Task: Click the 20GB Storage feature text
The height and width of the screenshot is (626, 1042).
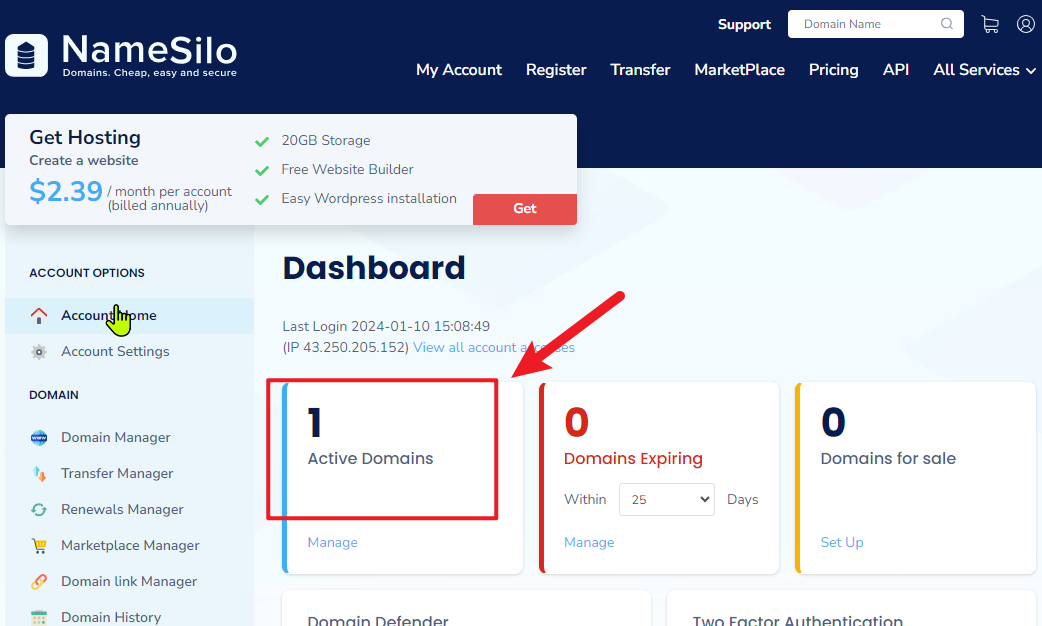Action: tap(326, 141)
